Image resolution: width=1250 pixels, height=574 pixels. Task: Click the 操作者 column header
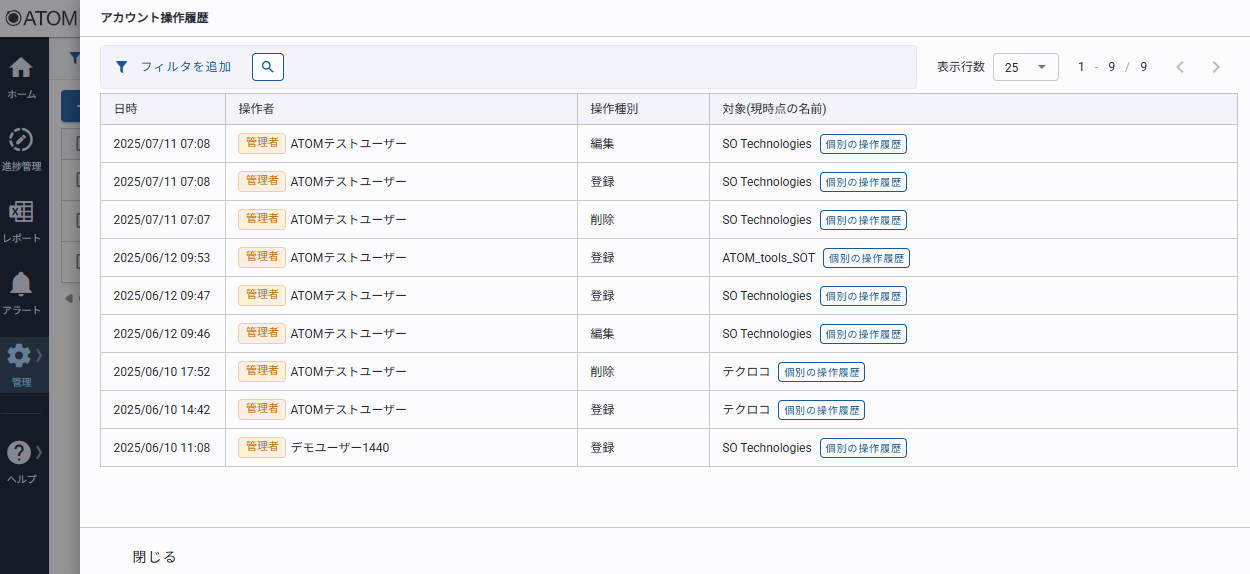(256, 109)
